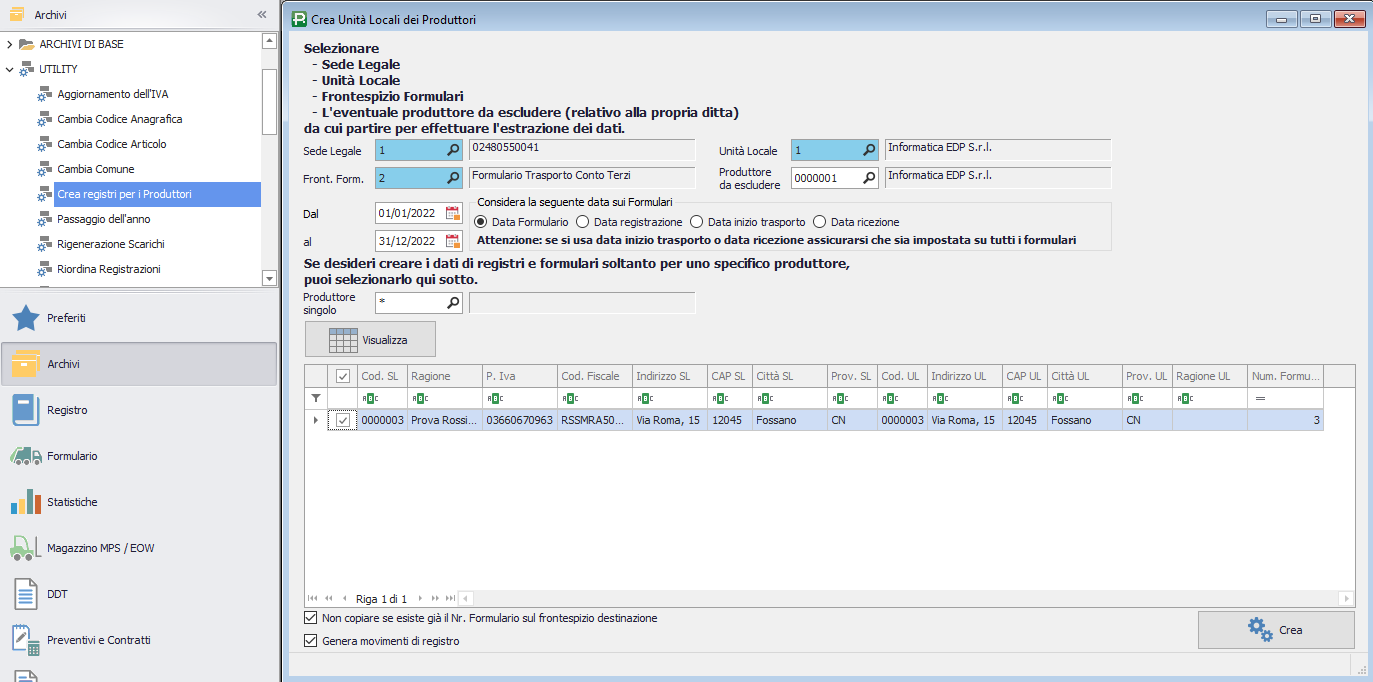
Task: Click the Unità Locale lookup magnifier icon
Action: click(869, 150)
